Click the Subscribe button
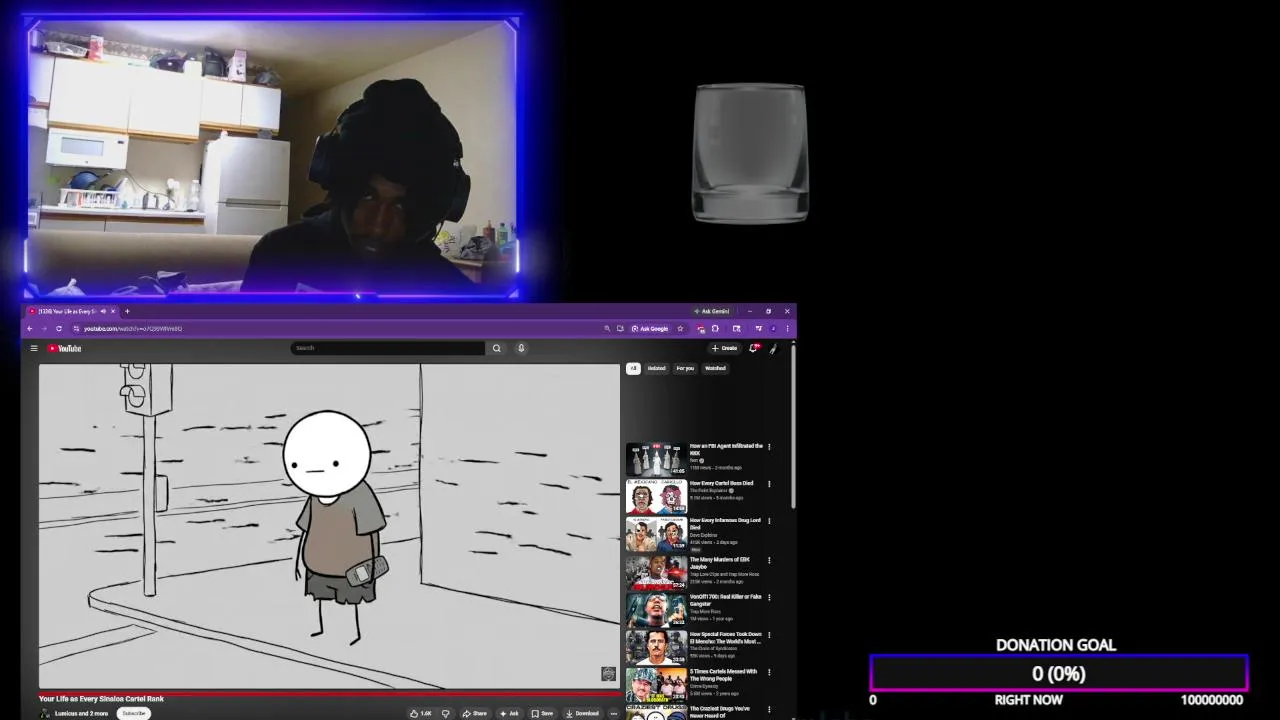This screenshot has height=720, width=1280. click(134, 713)
